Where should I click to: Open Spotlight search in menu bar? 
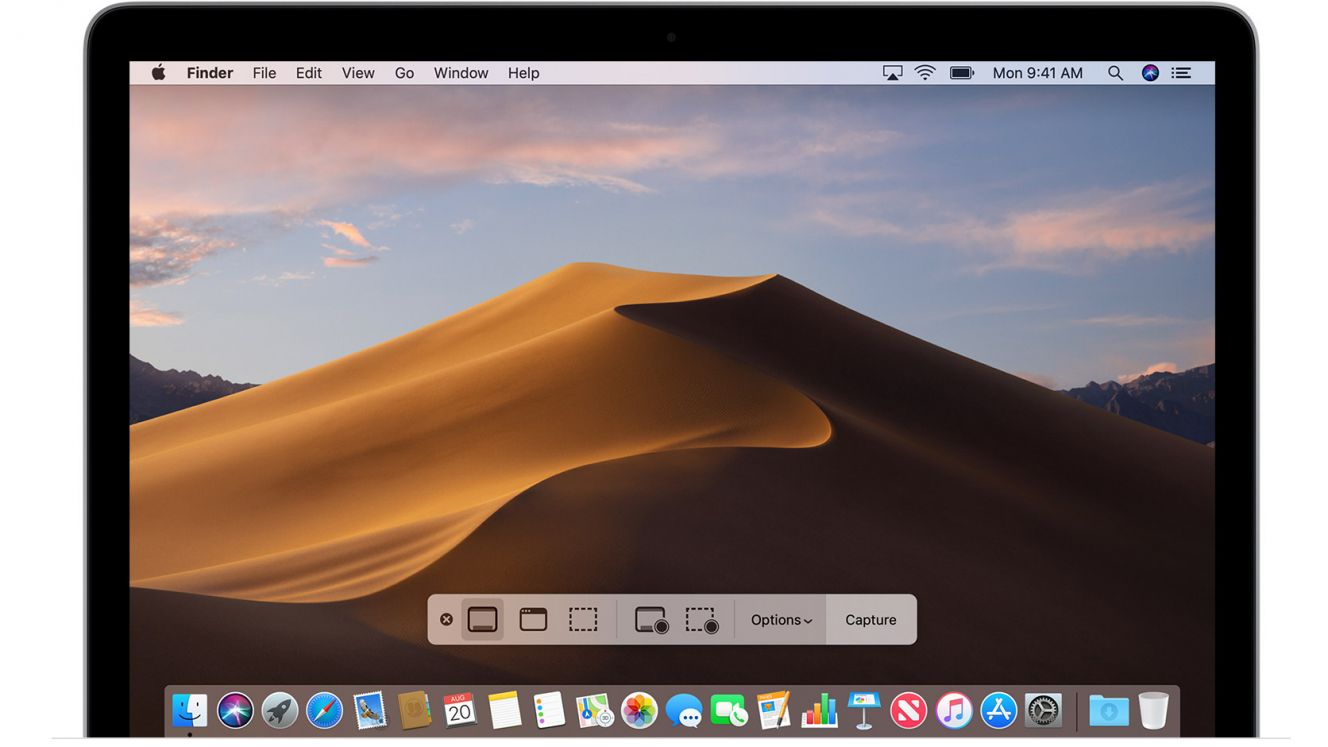click(1115, 72)
